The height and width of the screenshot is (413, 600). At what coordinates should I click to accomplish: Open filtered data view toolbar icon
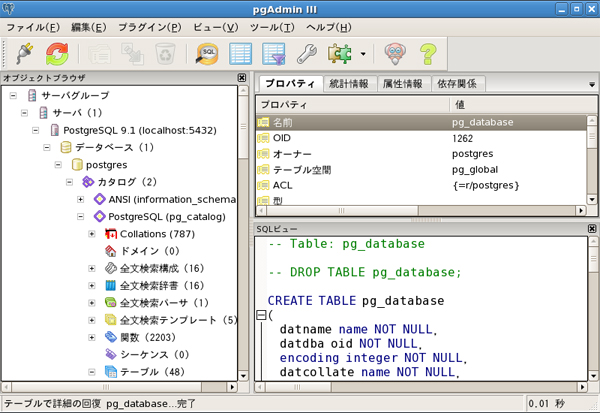coord(274,54)
